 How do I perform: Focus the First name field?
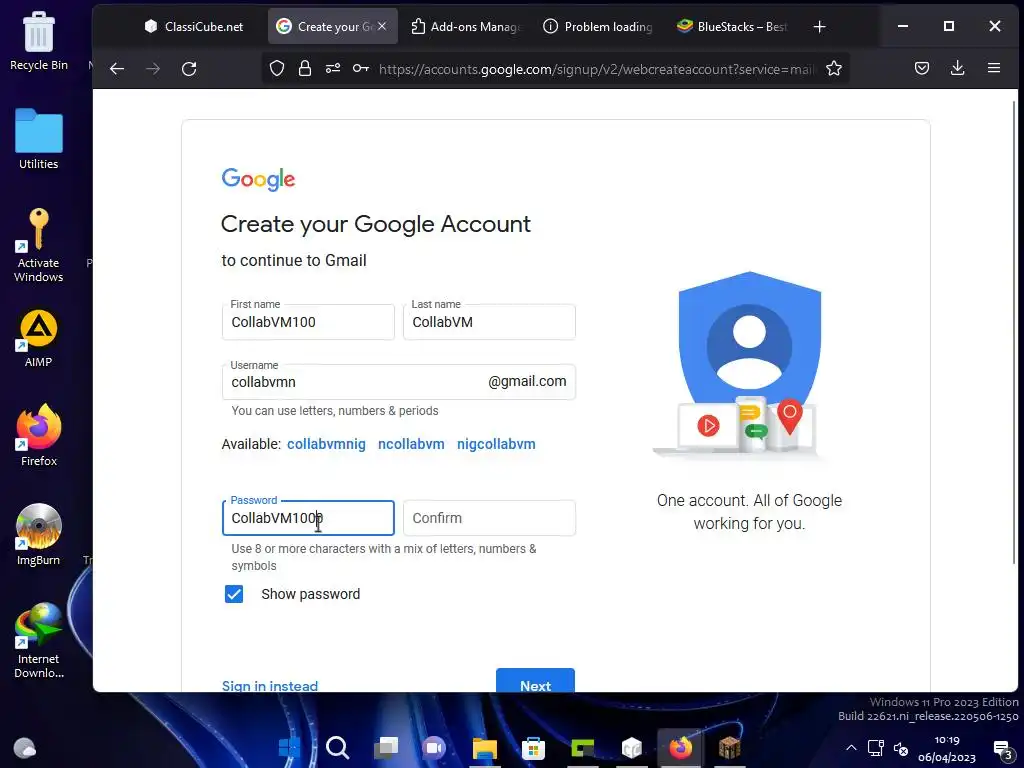point(308,322)
